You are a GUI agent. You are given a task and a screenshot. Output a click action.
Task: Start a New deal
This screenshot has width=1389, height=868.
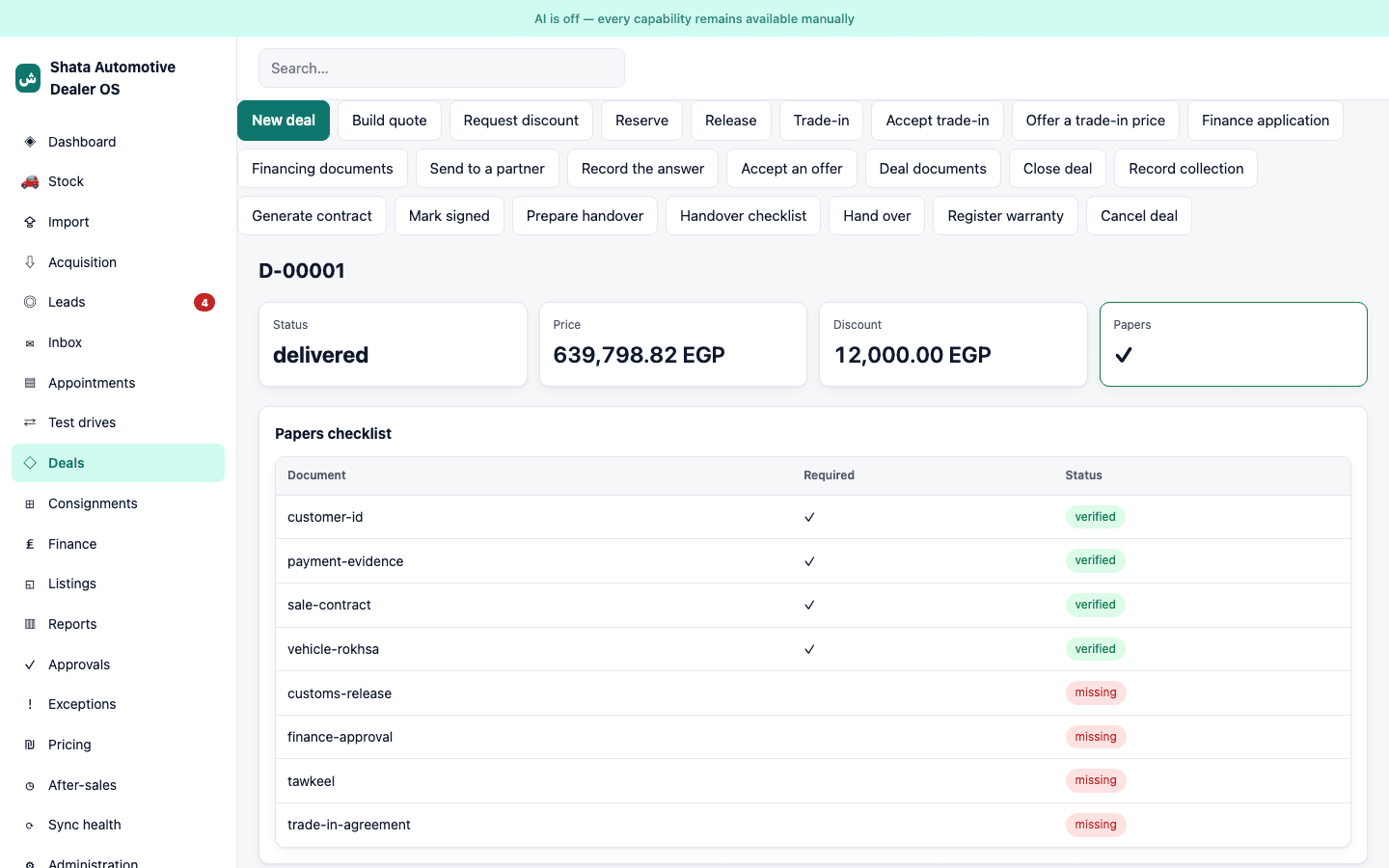(284, 121)
